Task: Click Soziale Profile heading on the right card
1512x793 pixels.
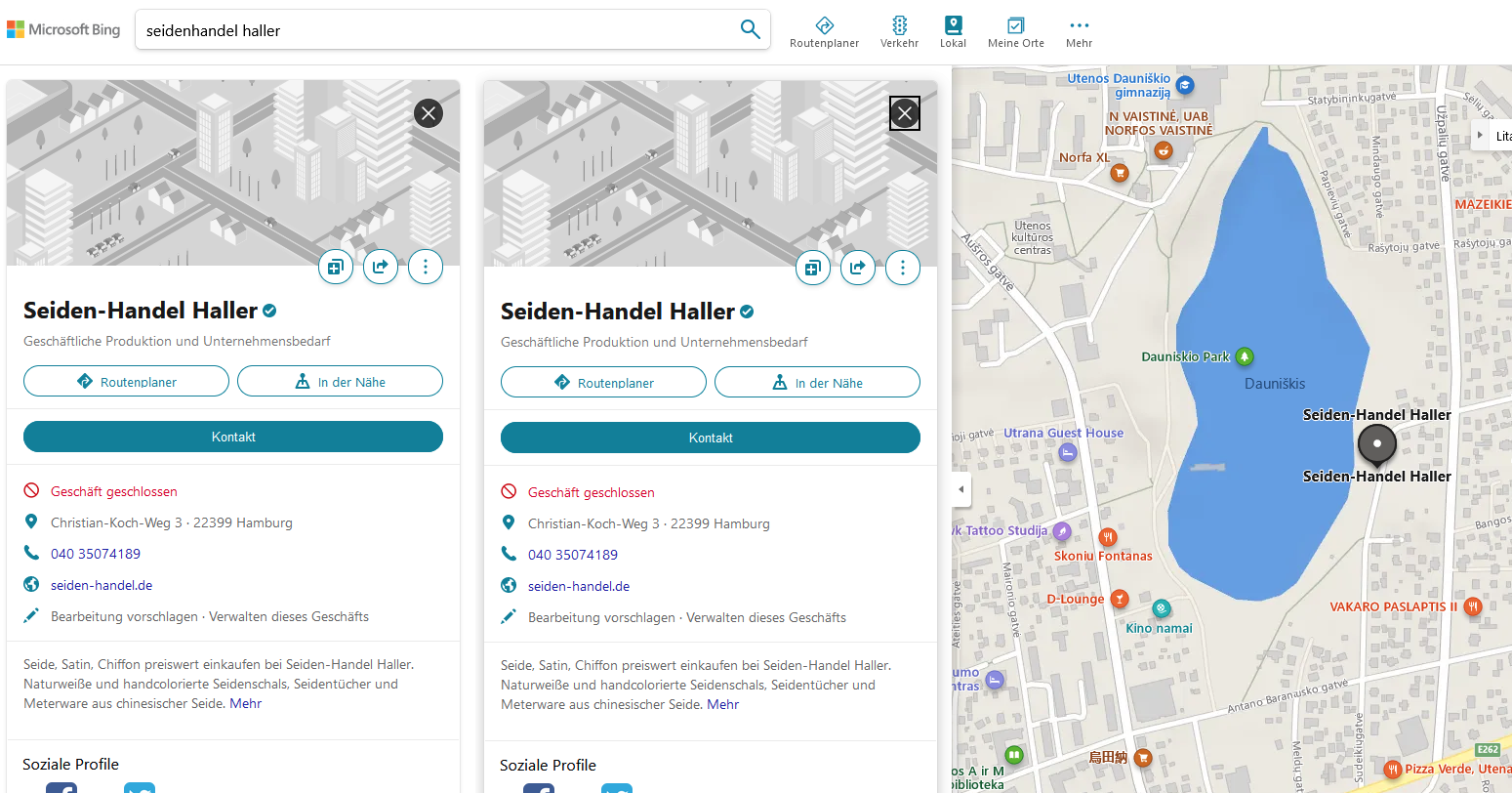Action: (549, 765)
